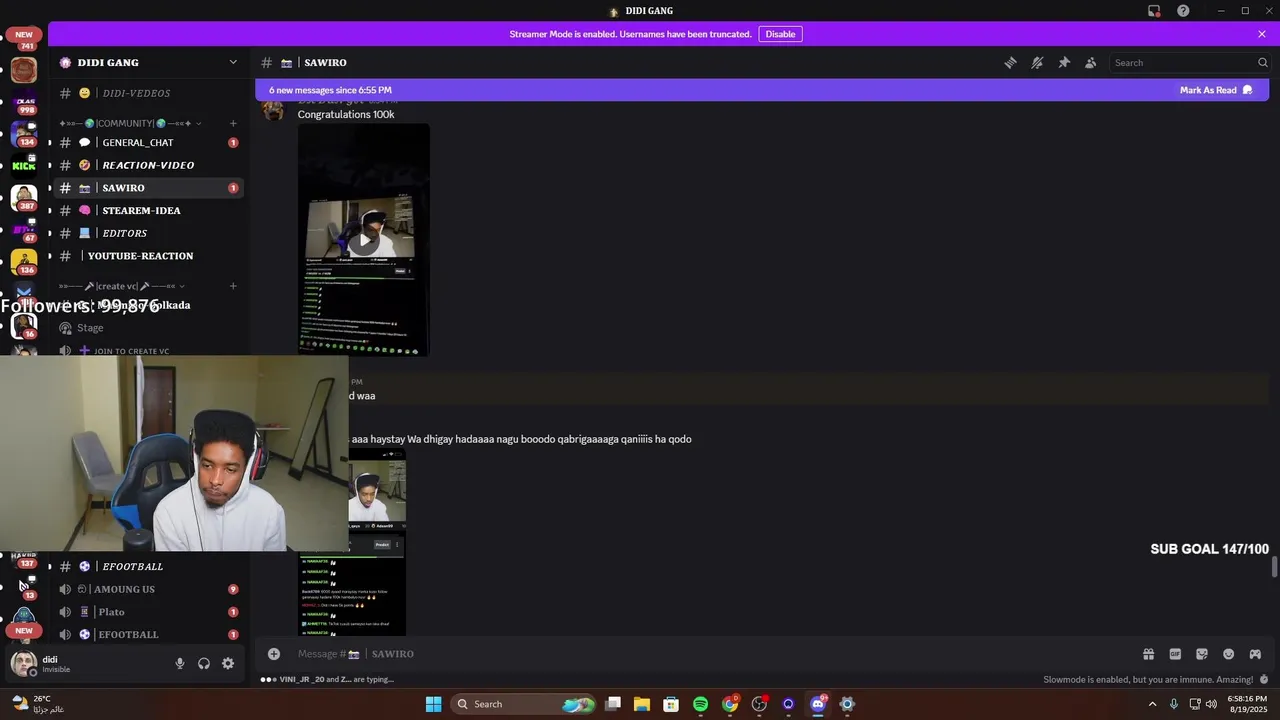Open server icon with 134 badge
The height and width of the screenshot is (720, 1280).
click(24, 133)
